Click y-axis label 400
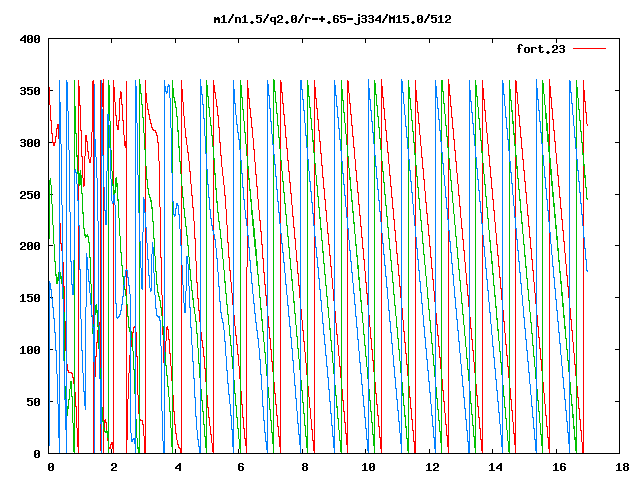The height and width of the screenshot is (480, 640). 30,39
